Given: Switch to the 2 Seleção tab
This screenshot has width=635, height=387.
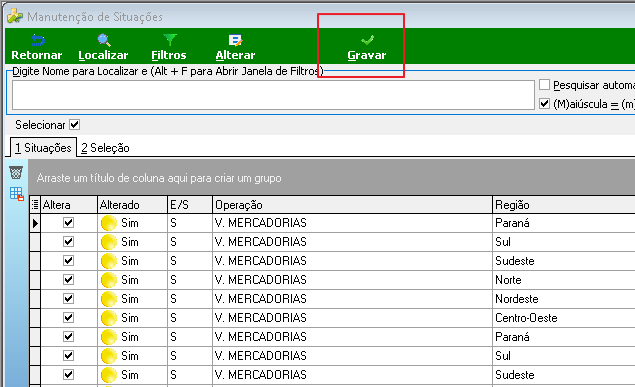Looking at the screenshot, I should pyautogui.click(x=105, y=148).
